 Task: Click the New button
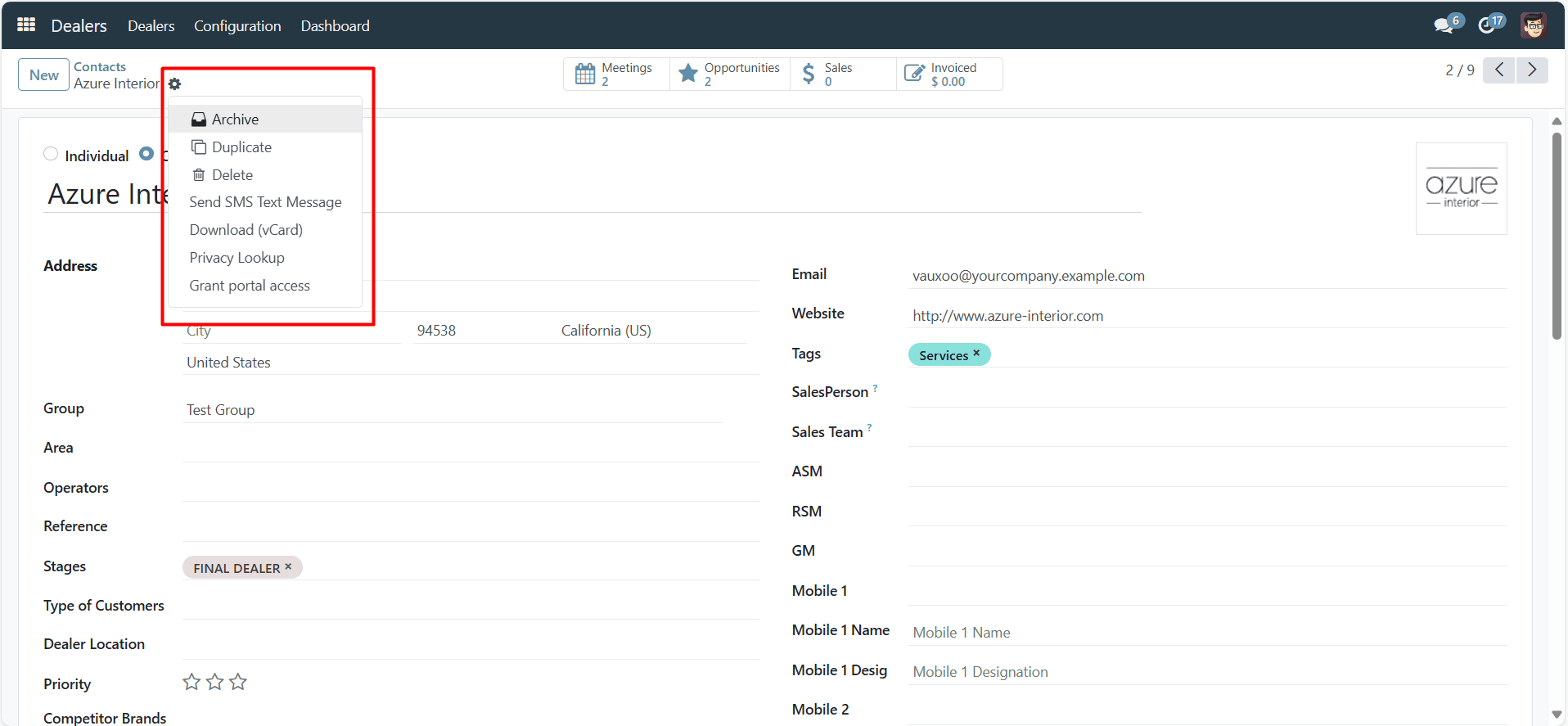click(x=43, y=74)
